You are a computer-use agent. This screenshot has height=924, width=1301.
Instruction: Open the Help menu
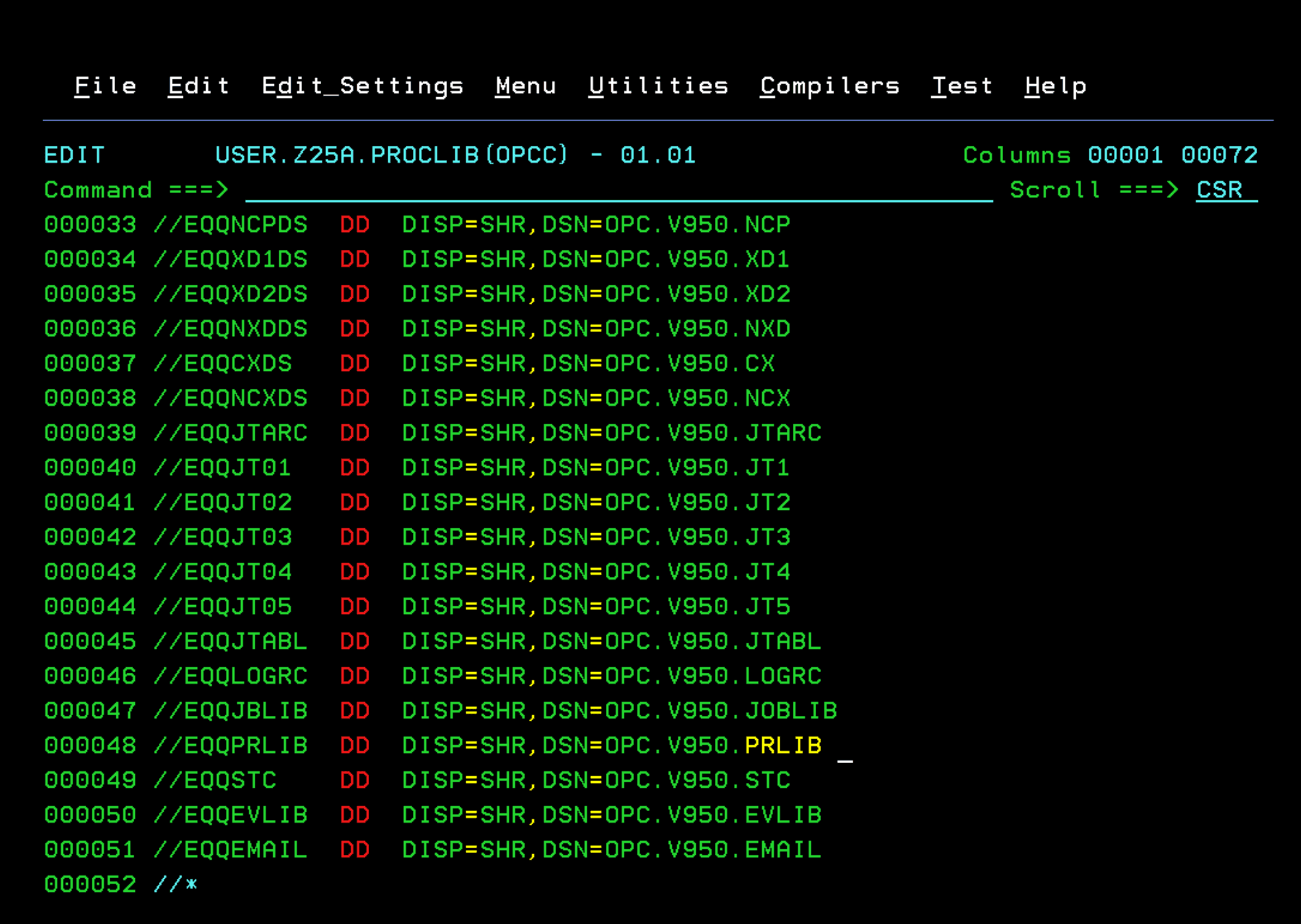(x=1055, y=86)
